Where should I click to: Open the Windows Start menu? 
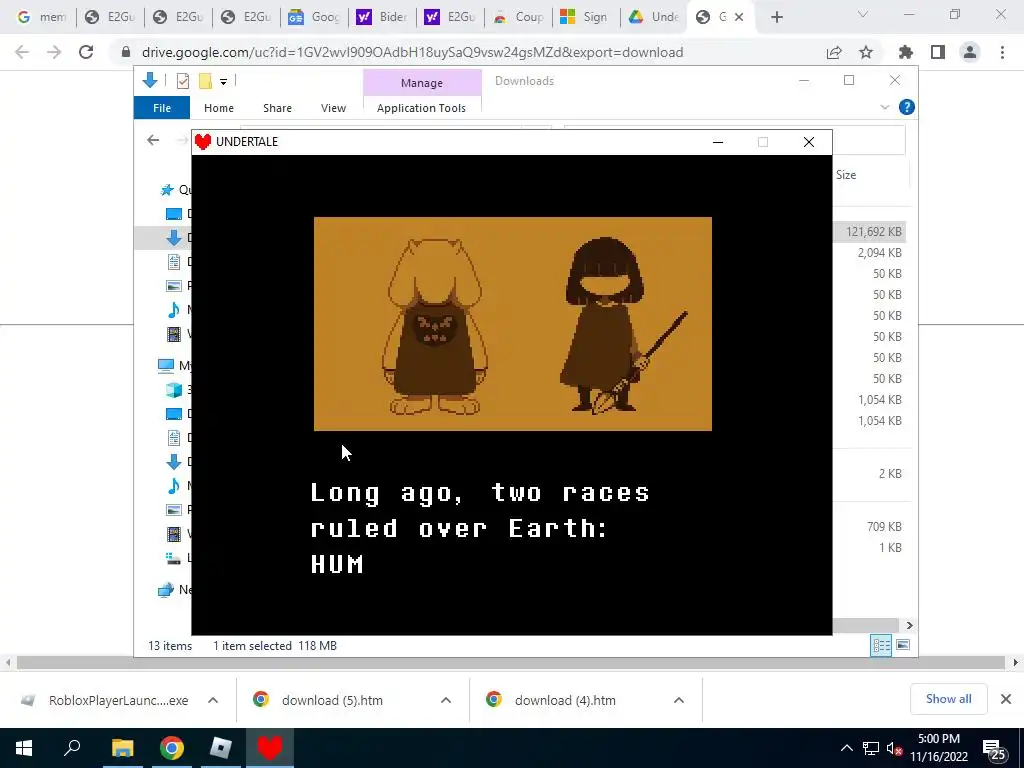pos(24,748)
